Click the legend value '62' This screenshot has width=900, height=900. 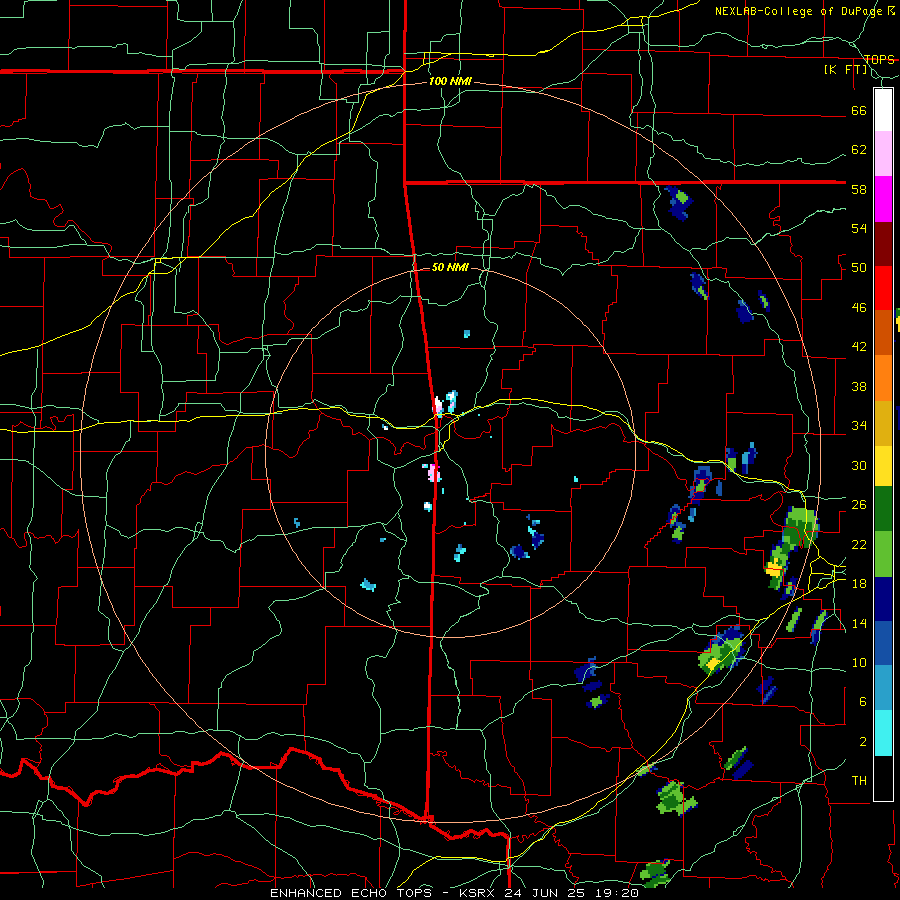click(x=859, y=150)
